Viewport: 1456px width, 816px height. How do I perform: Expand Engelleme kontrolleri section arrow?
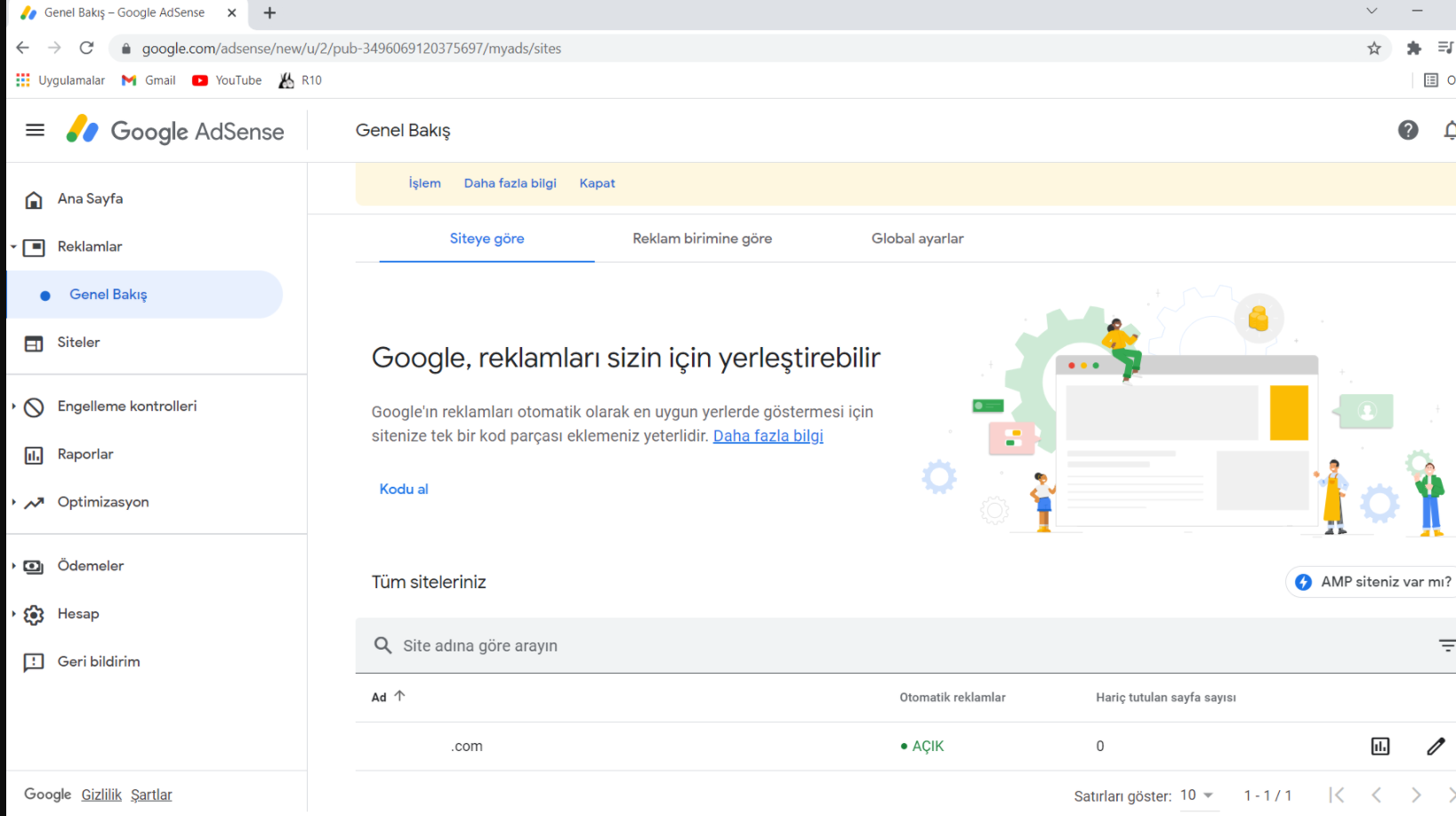point(13,406)
